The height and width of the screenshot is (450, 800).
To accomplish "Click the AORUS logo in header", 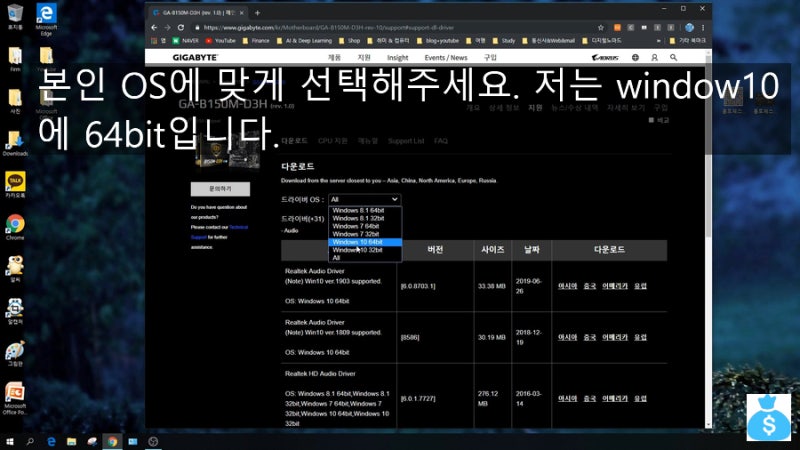I will (x=605, y=58).
